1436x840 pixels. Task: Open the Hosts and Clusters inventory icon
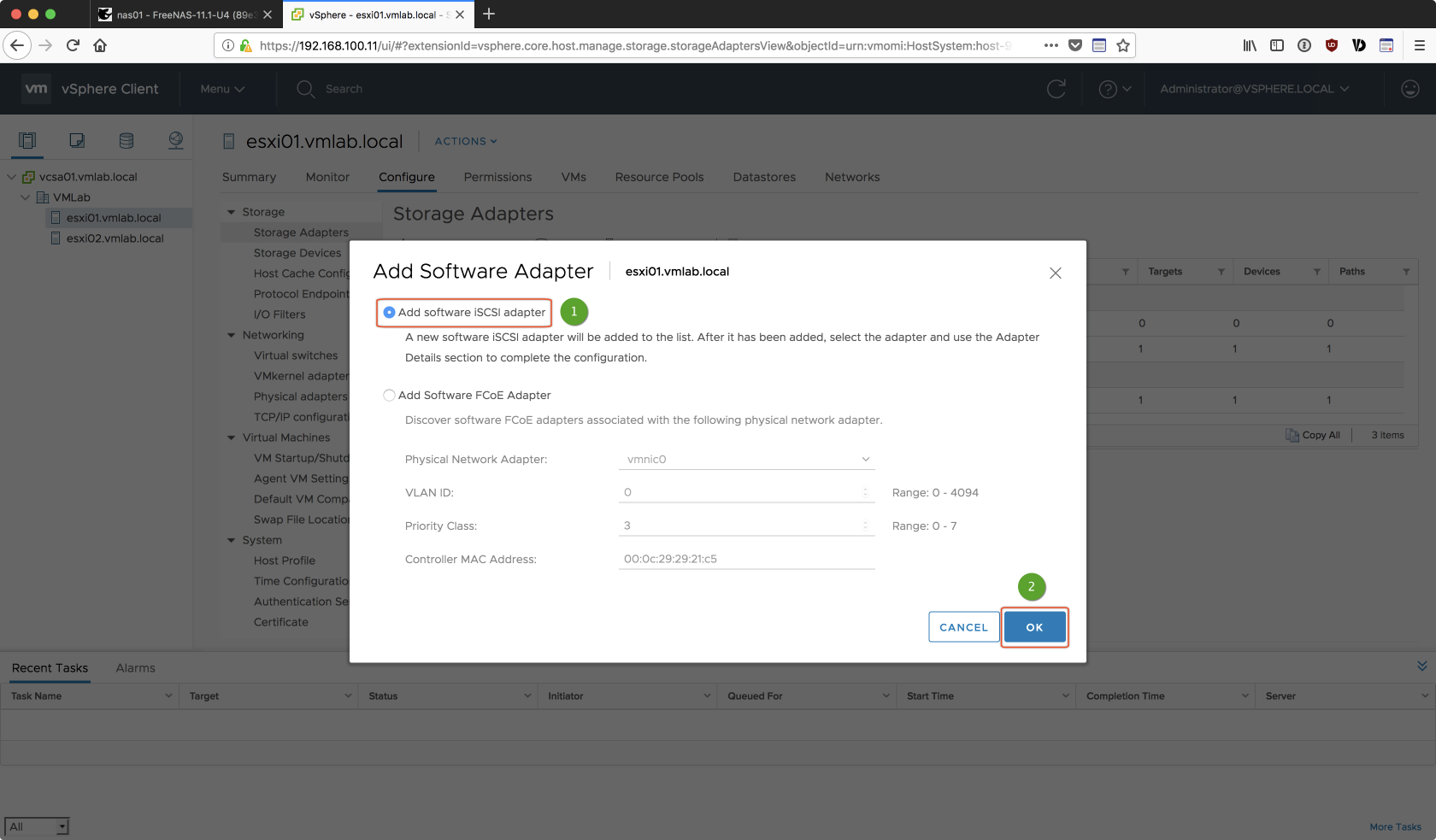click(27, 141)
